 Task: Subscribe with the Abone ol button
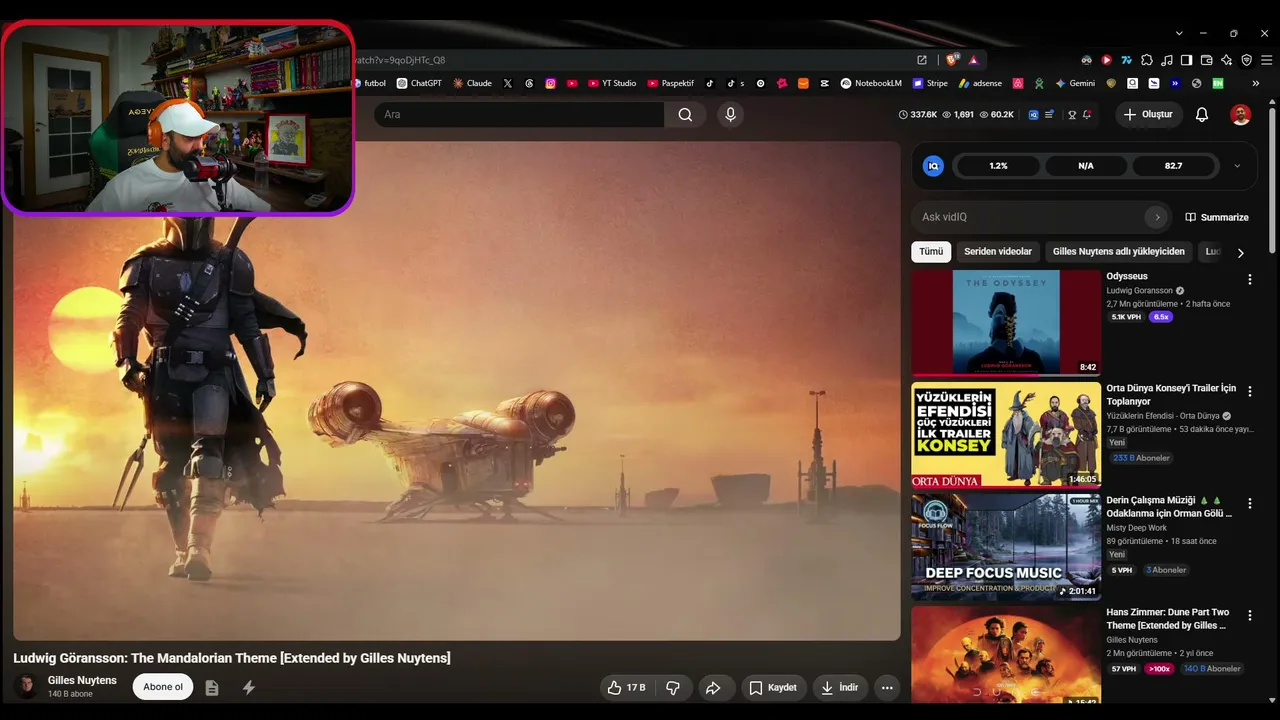[163, 687]
